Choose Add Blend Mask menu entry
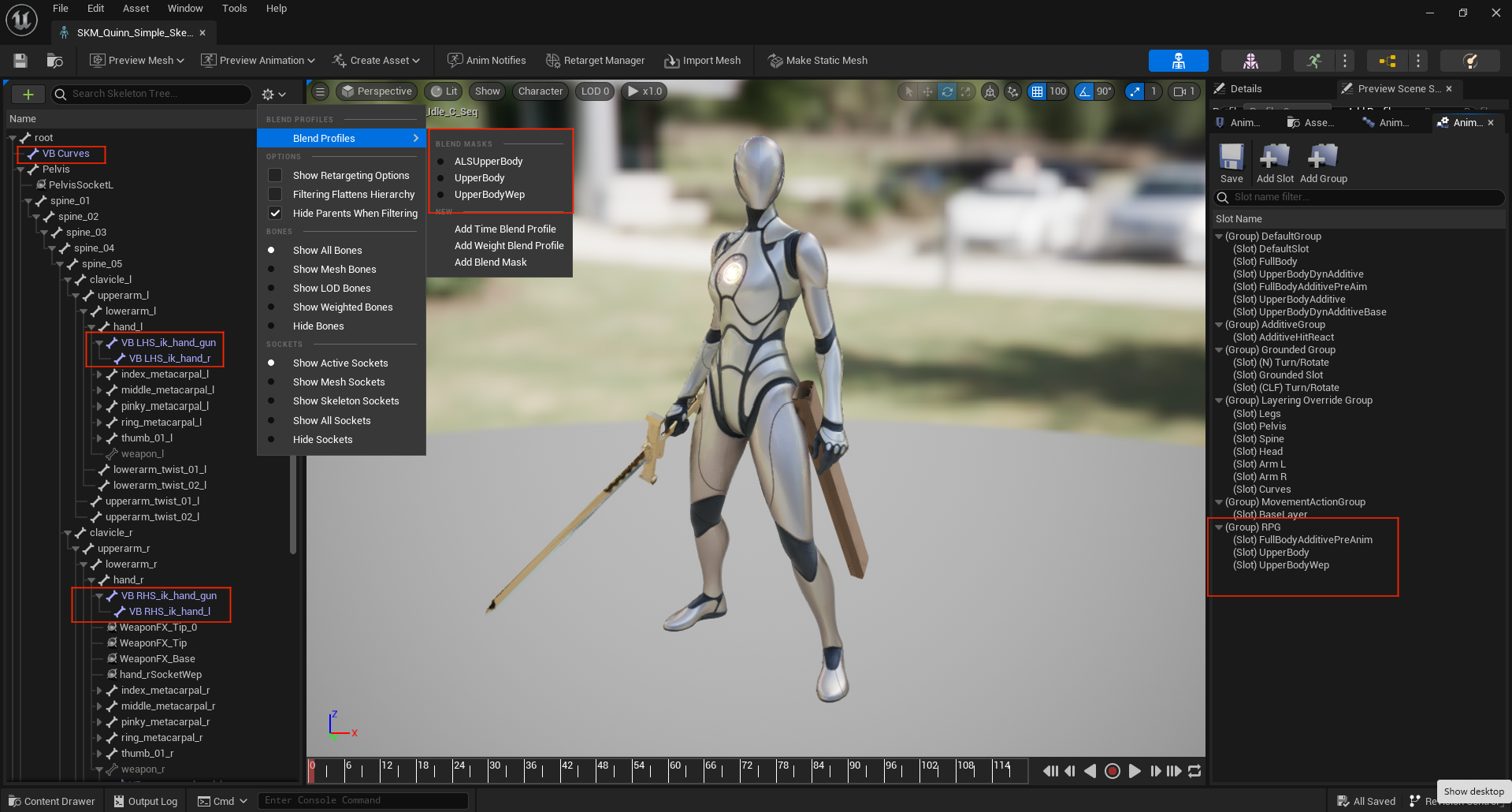1512x812 pixels. pos(490,263)
